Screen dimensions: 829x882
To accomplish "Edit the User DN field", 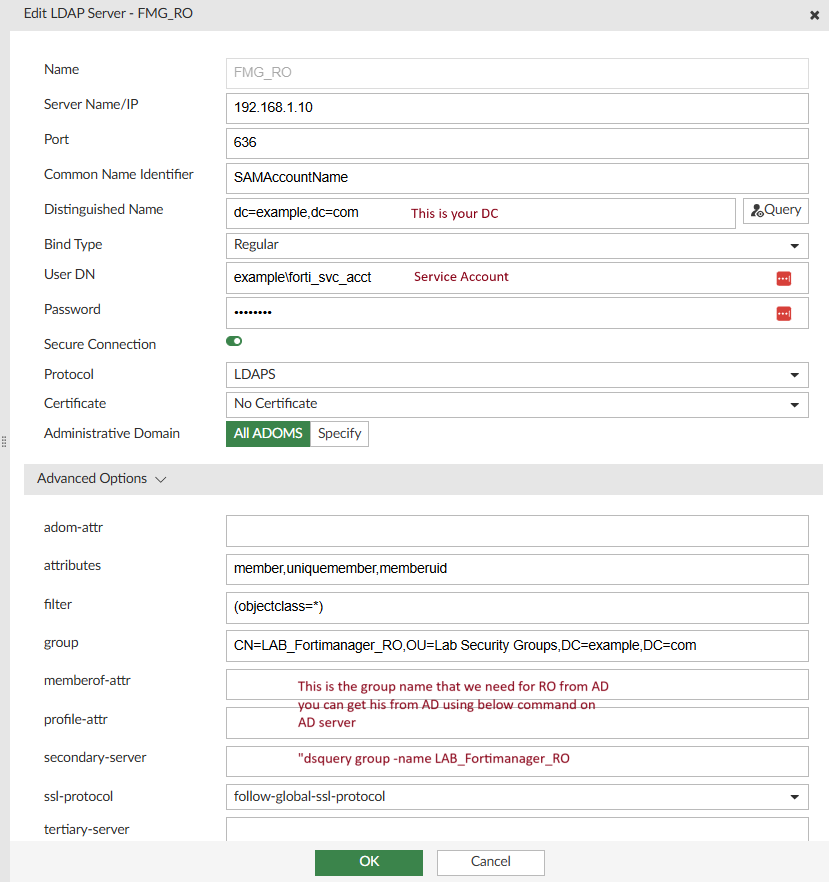I will [x=517, y=278].
